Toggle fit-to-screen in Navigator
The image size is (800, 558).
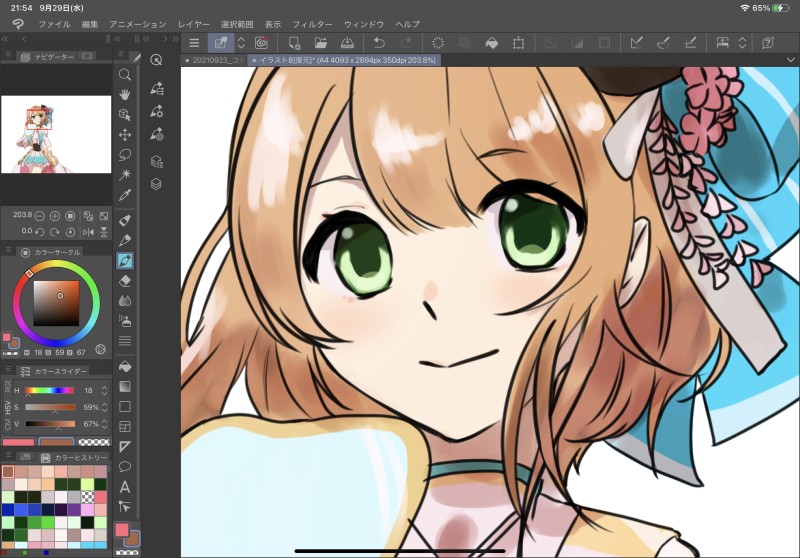tap(104, 216)
